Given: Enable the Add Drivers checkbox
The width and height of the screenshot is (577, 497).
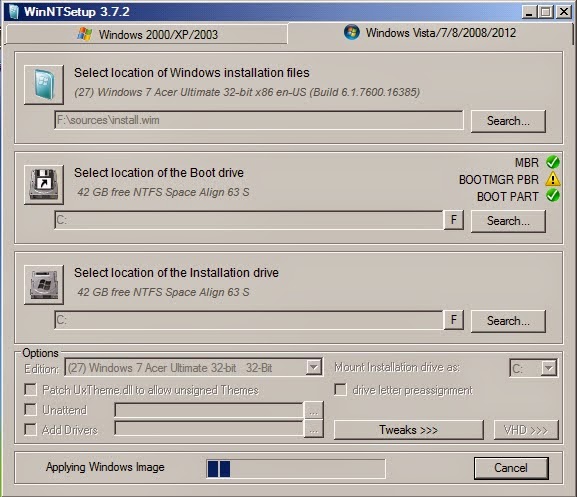Looking at the screenshot, I should (x=31, y=429).
